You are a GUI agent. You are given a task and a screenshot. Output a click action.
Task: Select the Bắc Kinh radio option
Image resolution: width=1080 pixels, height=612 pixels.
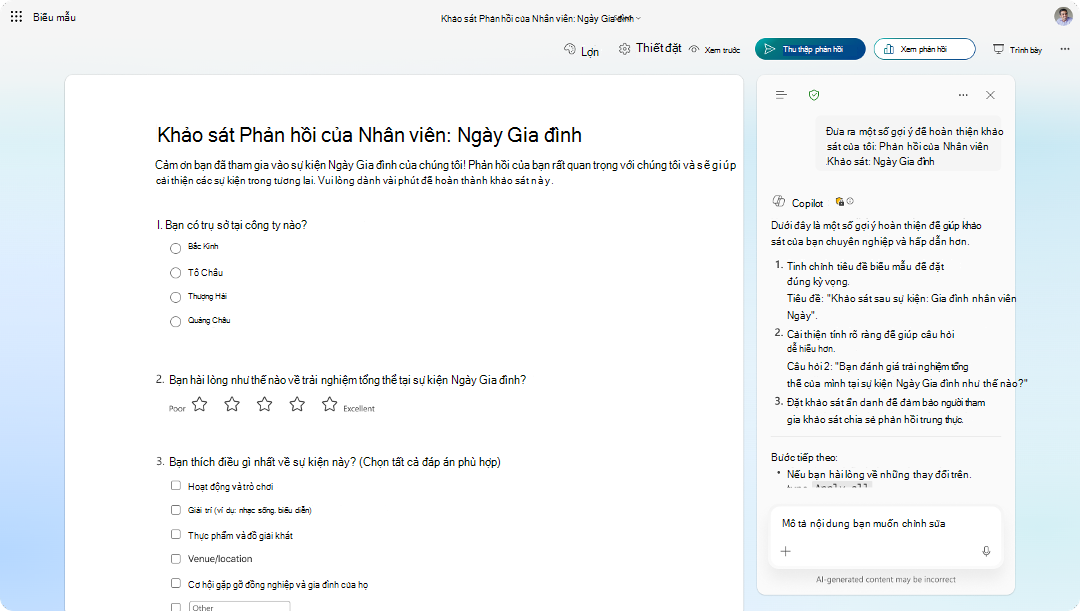click(176, 248)
